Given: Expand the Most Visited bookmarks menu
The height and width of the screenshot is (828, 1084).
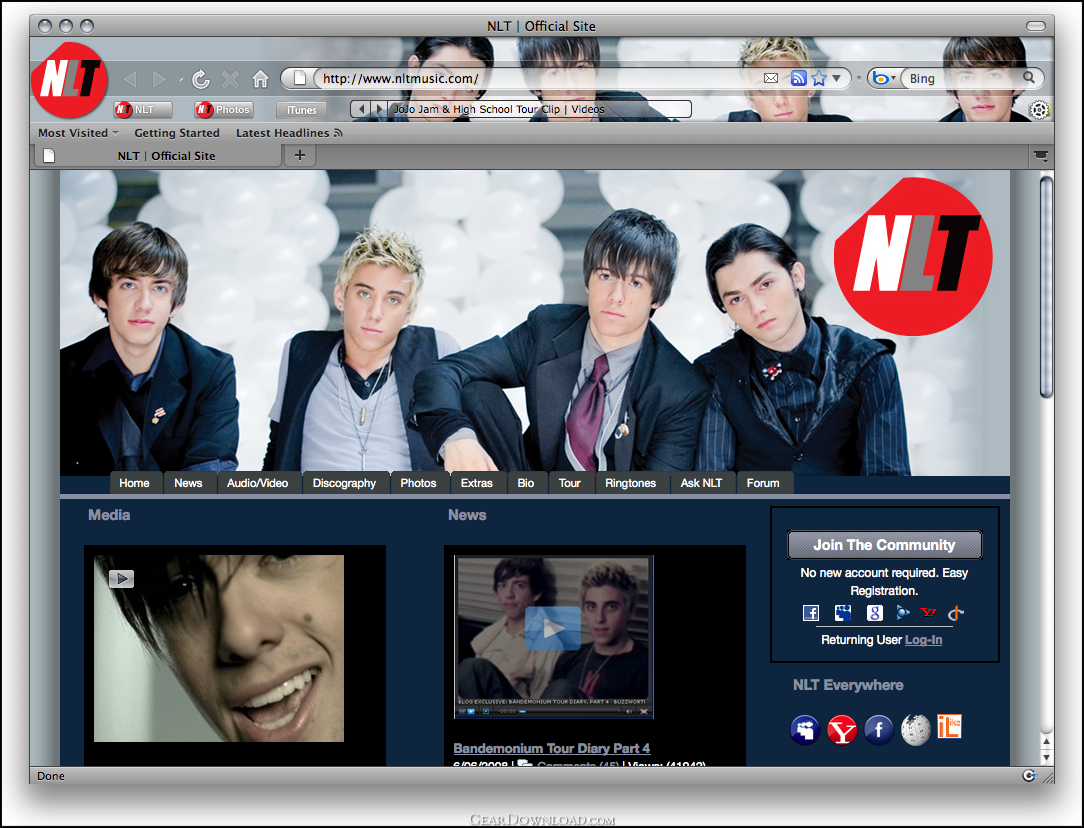Looking at the screenshot, I should pos(78,133).
